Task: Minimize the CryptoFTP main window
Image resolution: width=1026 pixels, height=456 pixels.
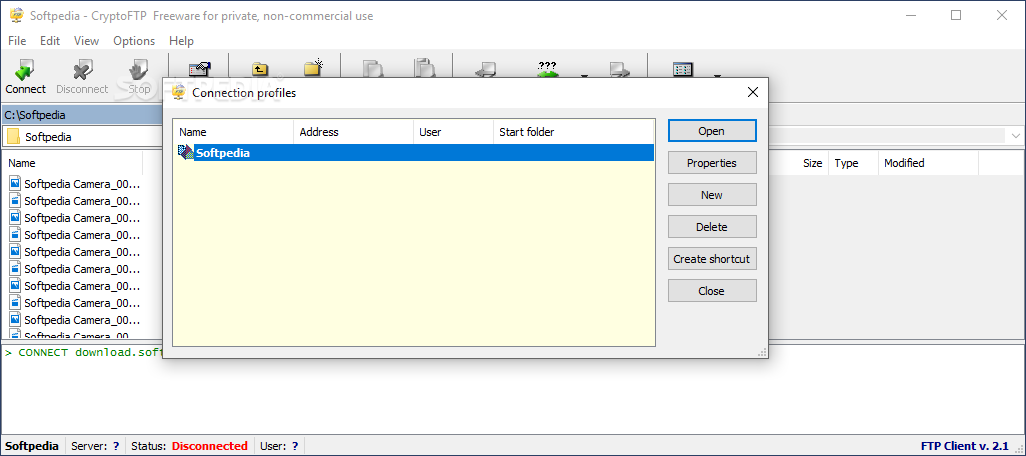Action: (x=910, y=15)
